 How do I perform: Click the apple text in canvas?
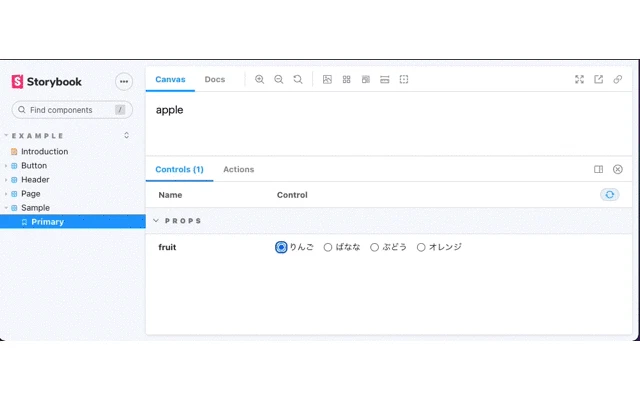tap(169, 110)
